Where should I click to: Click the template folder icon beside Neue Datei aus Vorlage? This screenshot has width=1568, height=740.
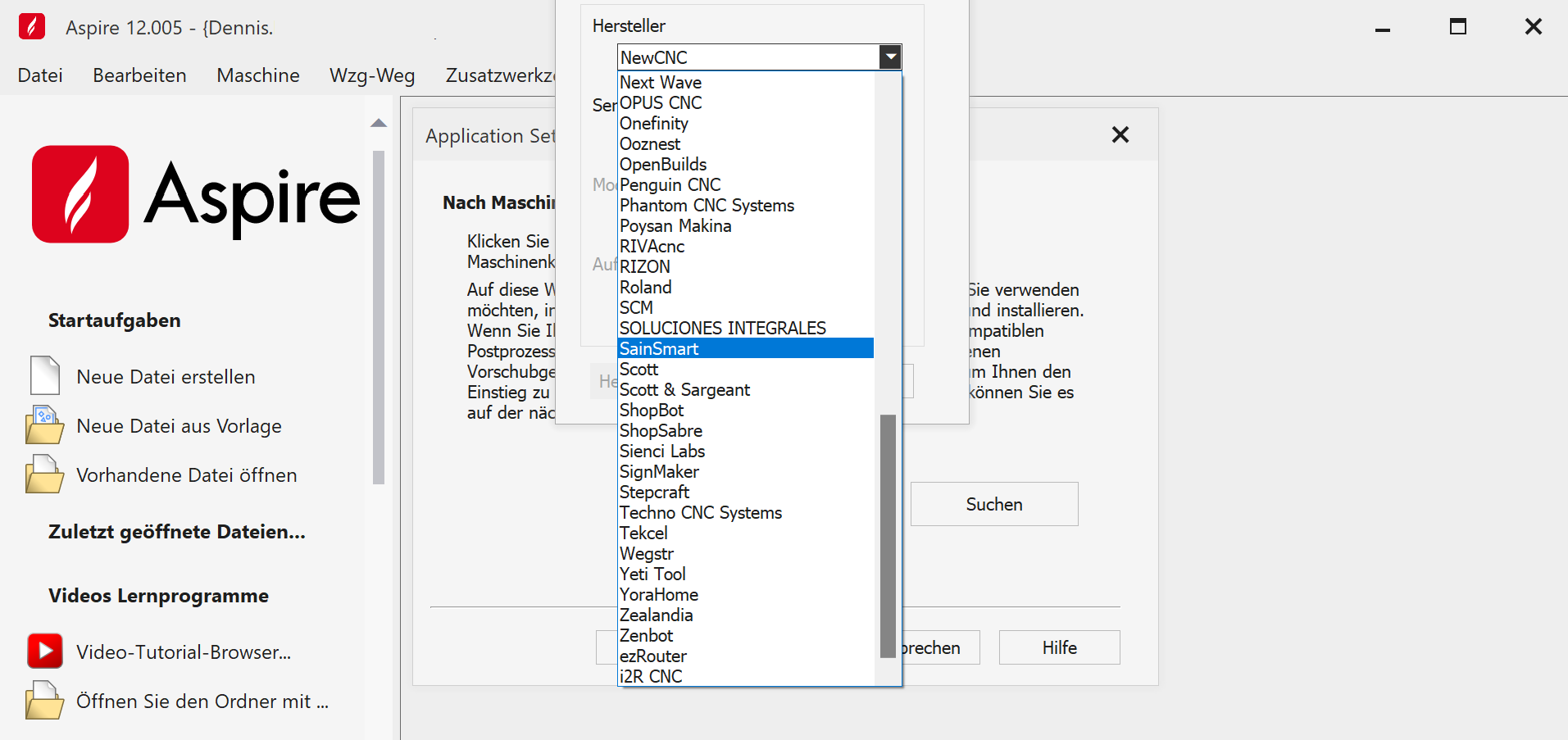[x=44, y=424]
